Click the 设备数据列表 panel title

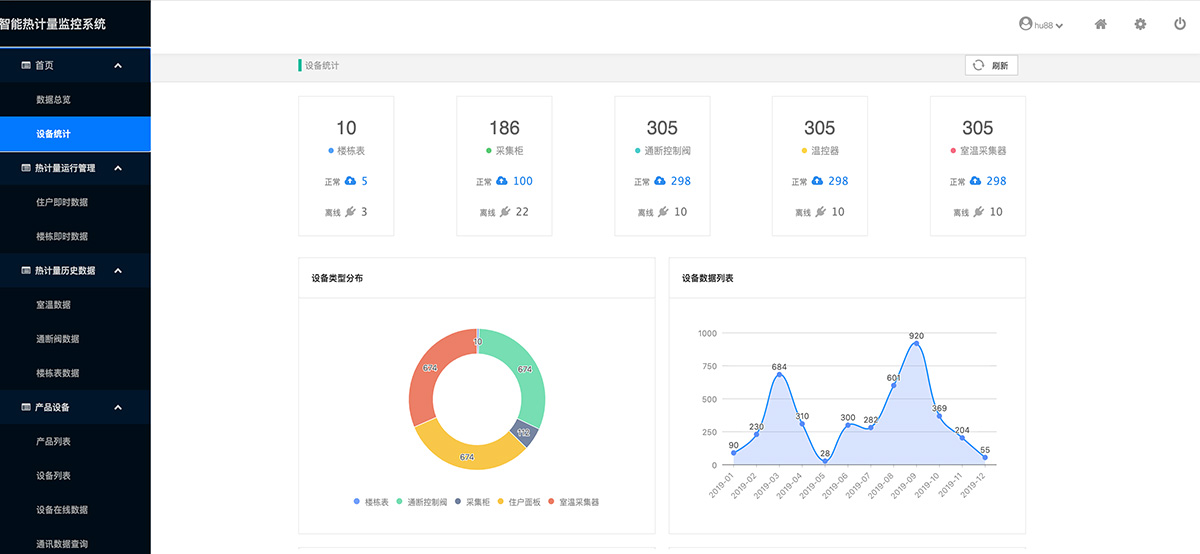(x=708, y=278)
